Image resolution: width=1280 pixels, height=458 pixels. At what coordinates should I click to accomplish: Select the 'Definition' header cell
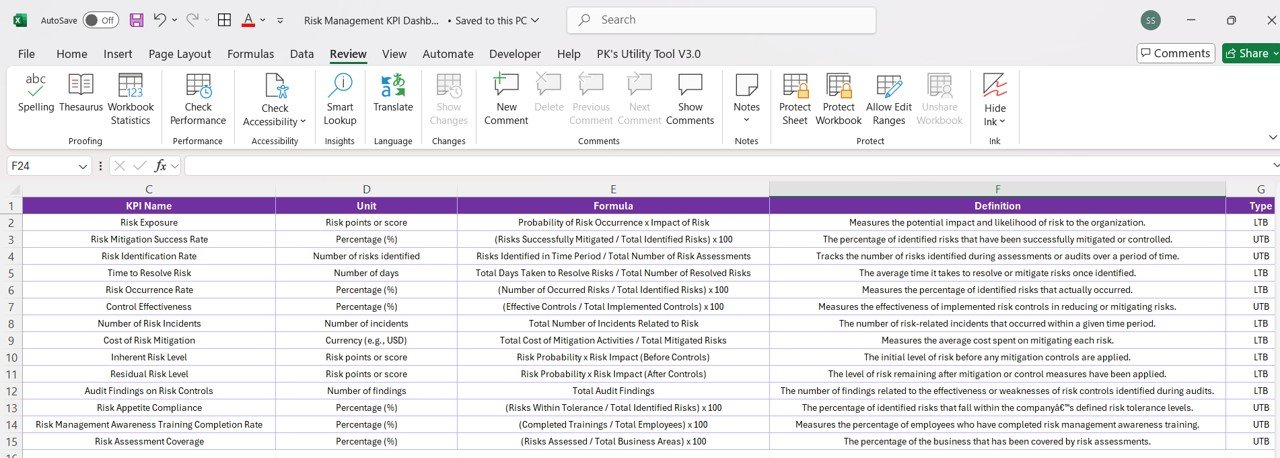pyautogui.click(x=997, y=206)
